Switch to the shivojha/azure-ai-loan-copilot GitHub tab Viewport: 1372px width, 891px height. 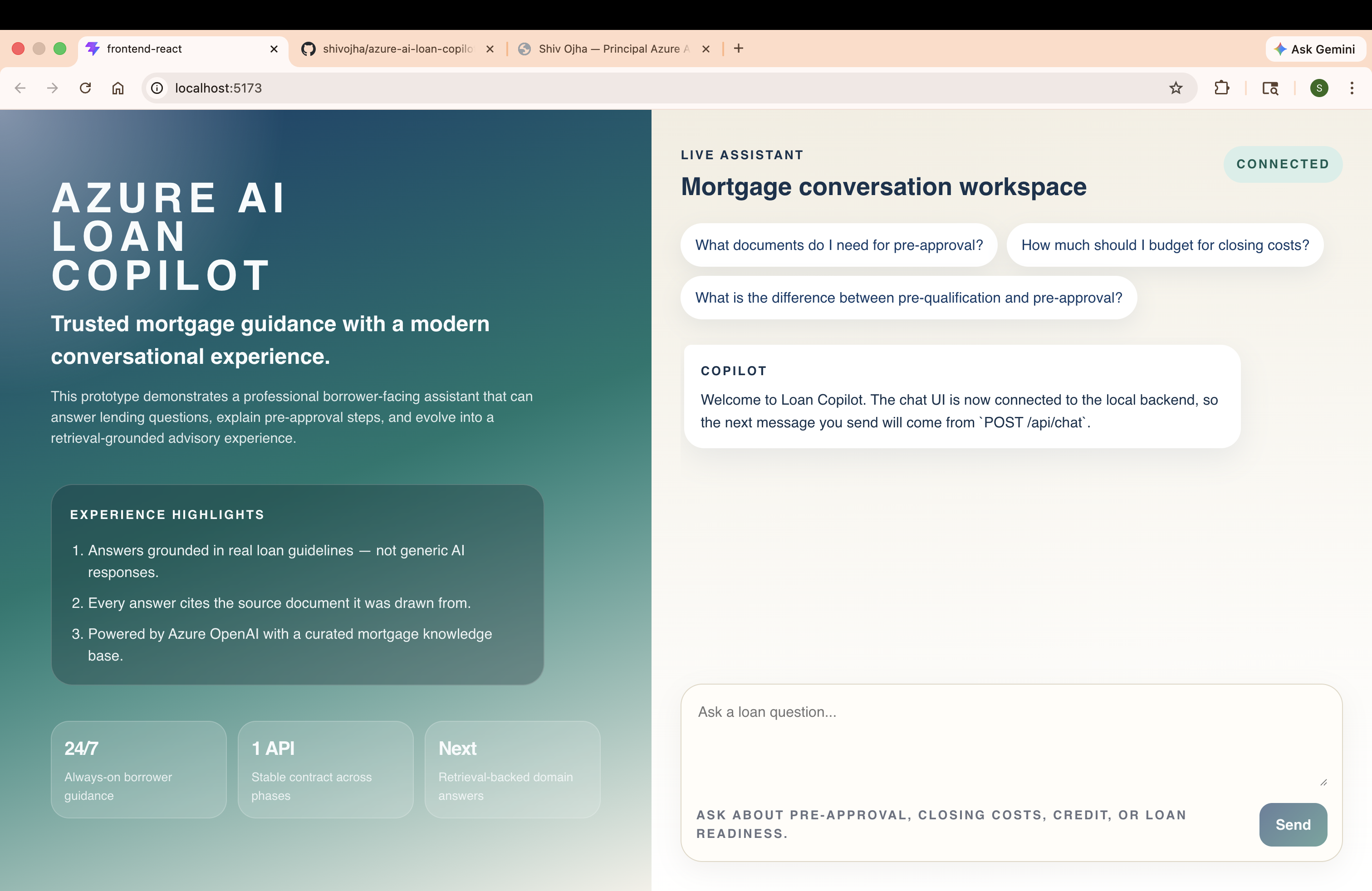click(x=398, y=49)
